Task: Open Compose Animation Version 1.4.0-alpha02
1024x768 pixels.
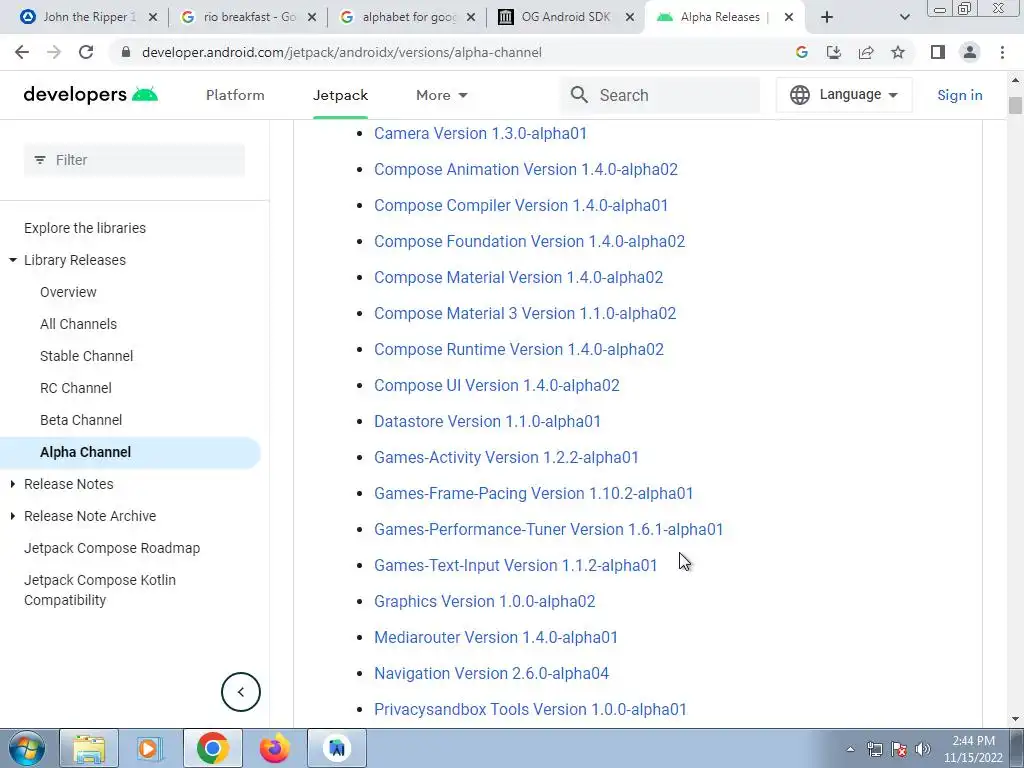Action: 526,169
